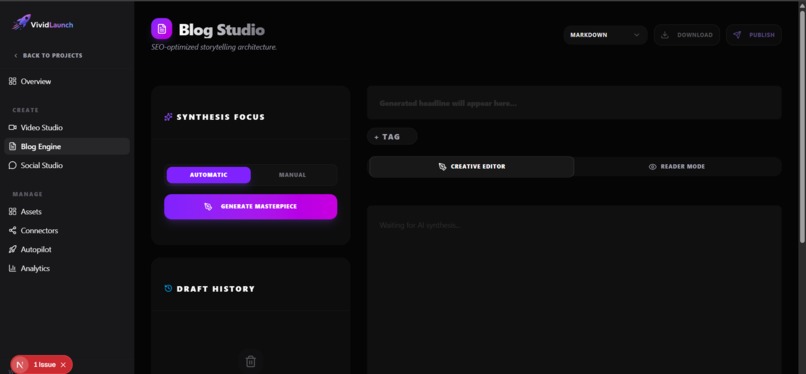Open the Markdown format dropdown
Image resolution: width=806 pixels, height=374 pixels.
pos(605,35)
